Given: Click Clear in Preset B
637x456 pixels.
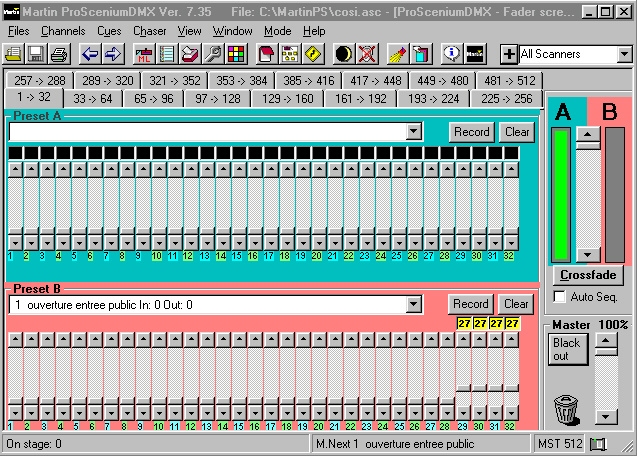Looking at the screenshot, I should coord(516,304).
